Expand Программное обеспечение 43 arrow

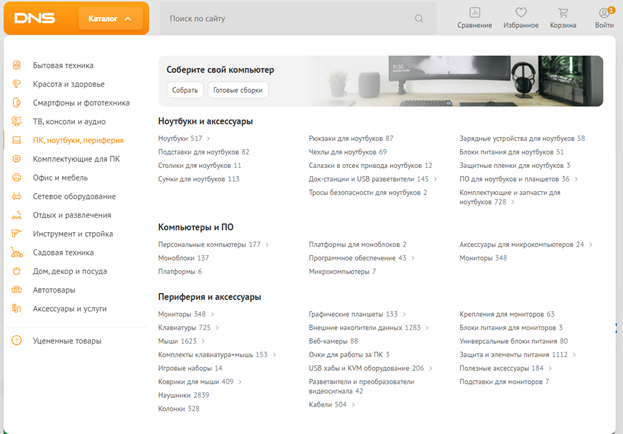413,258
